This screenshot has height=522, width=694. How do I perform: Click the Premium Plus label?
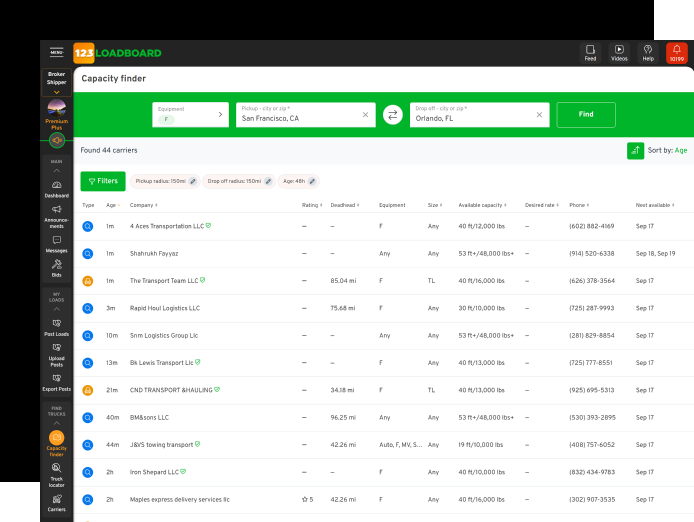tap(57, 124)
